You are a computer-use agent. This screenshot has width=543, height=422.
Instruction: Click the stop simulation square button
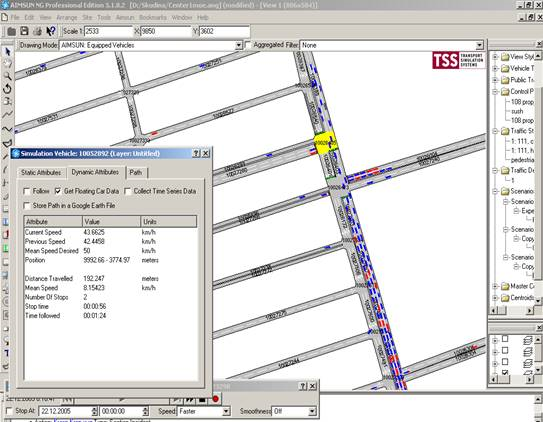[x=202, y=399]
